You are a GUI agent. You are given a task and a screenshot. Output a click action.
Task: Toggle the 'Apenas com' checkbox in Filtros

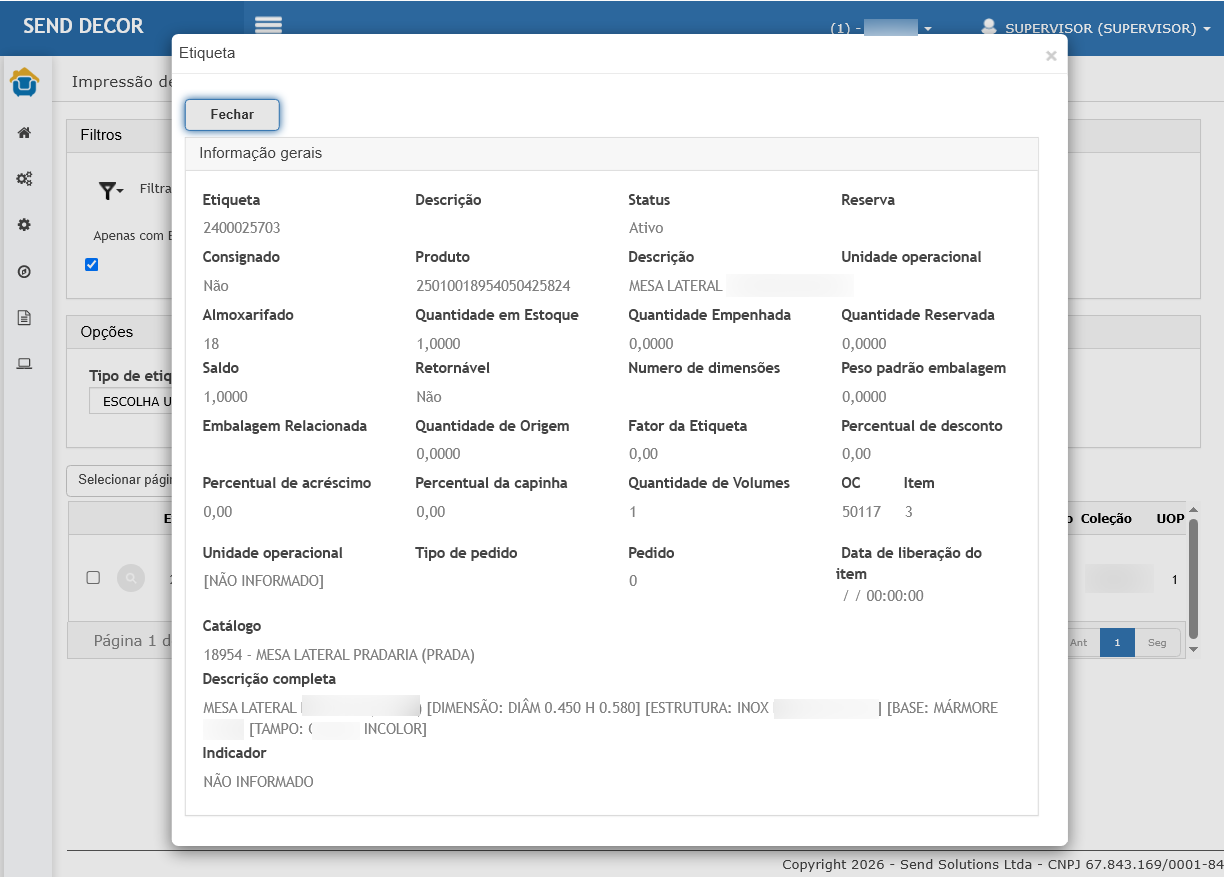[92, 265]
